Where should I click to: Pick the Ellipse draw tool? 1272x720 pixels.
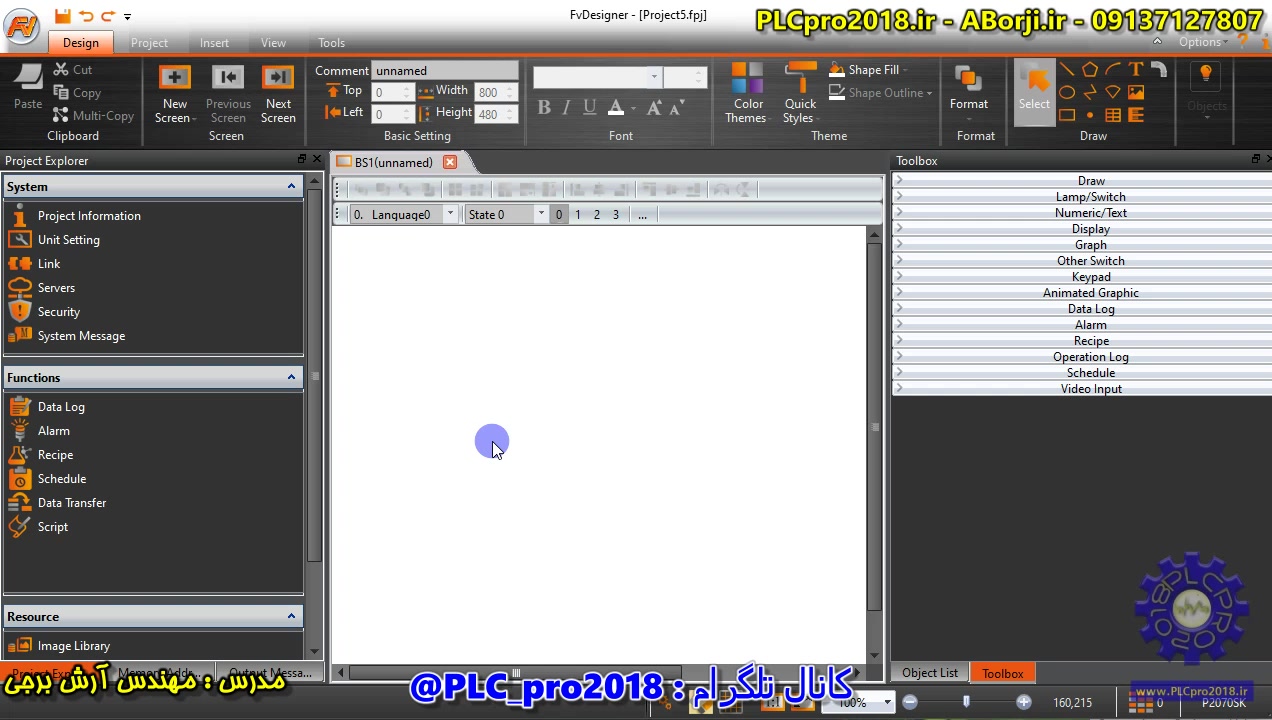[1067, 92]
